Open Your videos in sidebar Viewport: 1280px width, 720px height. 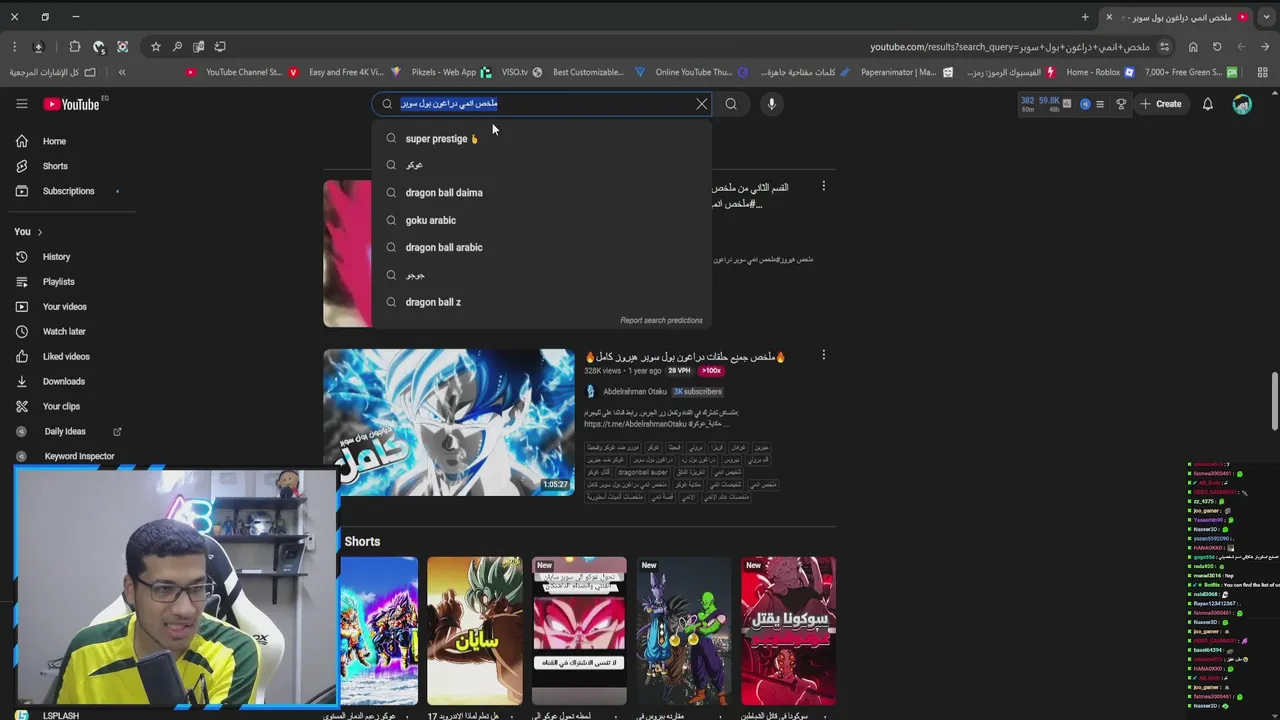pyautogui.click(x=64, y=307)
